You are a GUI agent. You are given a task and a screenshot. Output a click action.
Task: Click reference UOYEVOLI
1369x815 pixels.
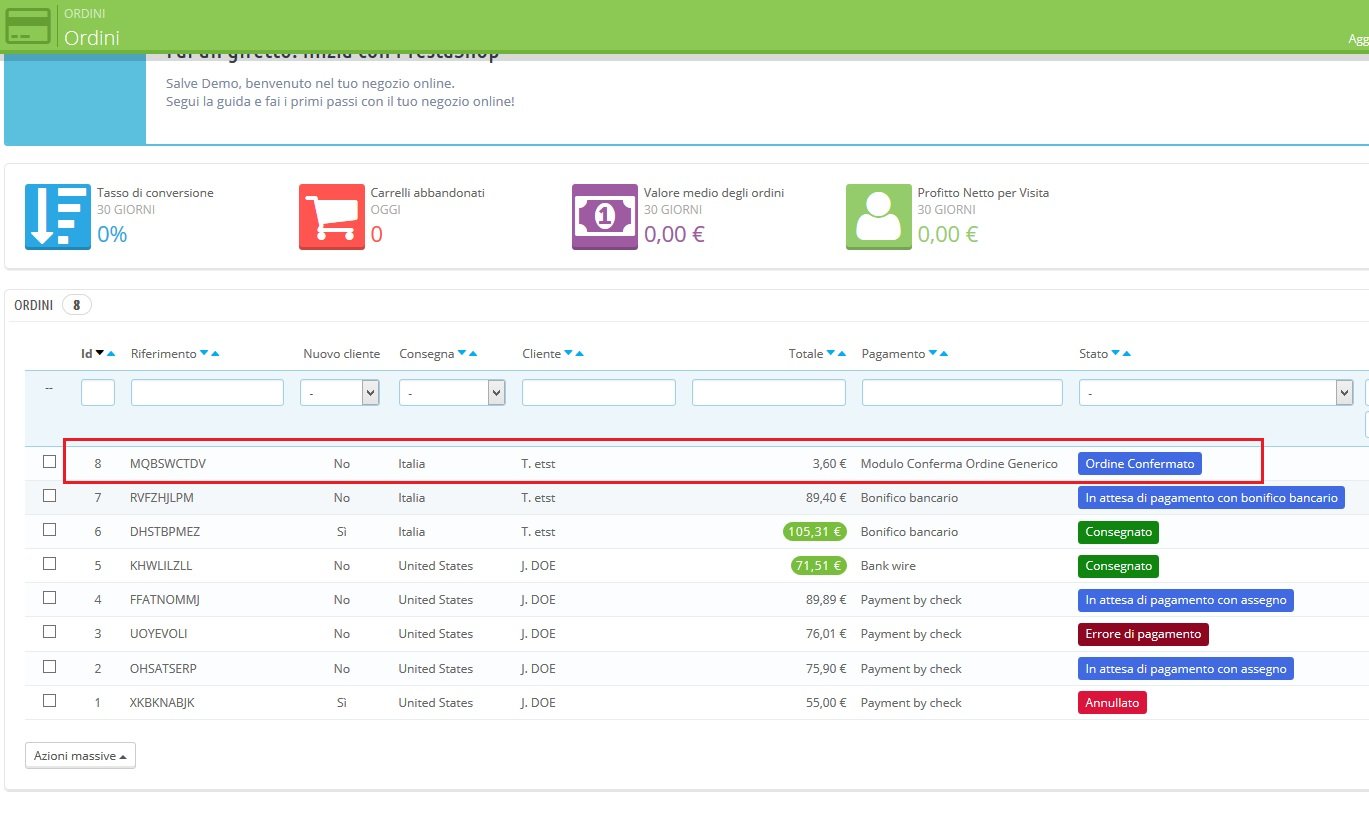click(x=159, y=634)
